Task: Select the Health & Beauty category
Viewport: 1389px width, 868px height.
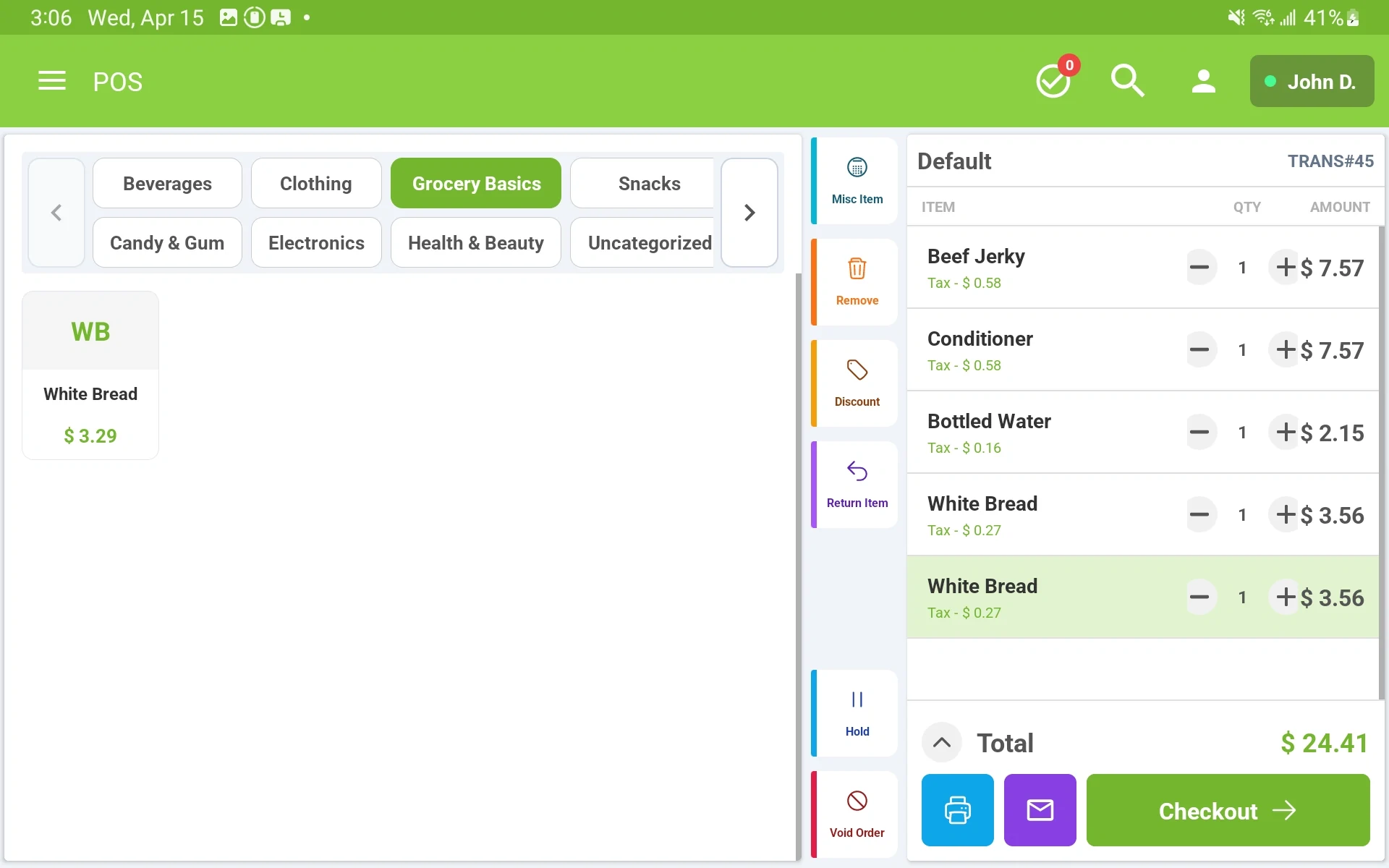Action: pyautogui.click(x=475, y=243)
